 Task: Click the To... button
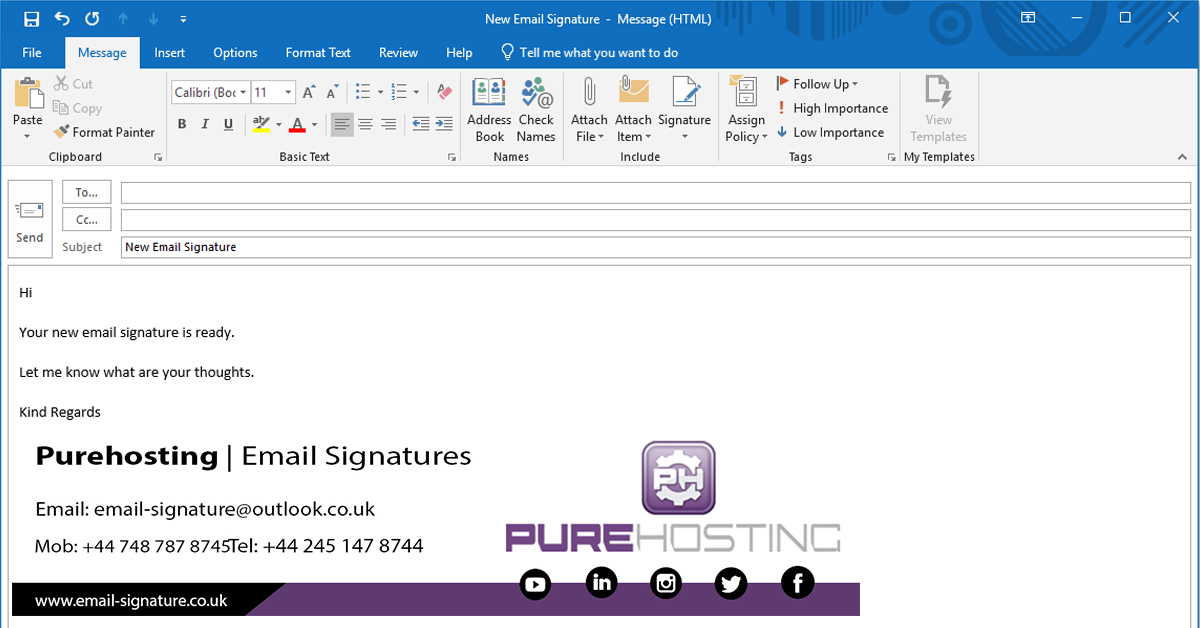click(x=87, y=192)
